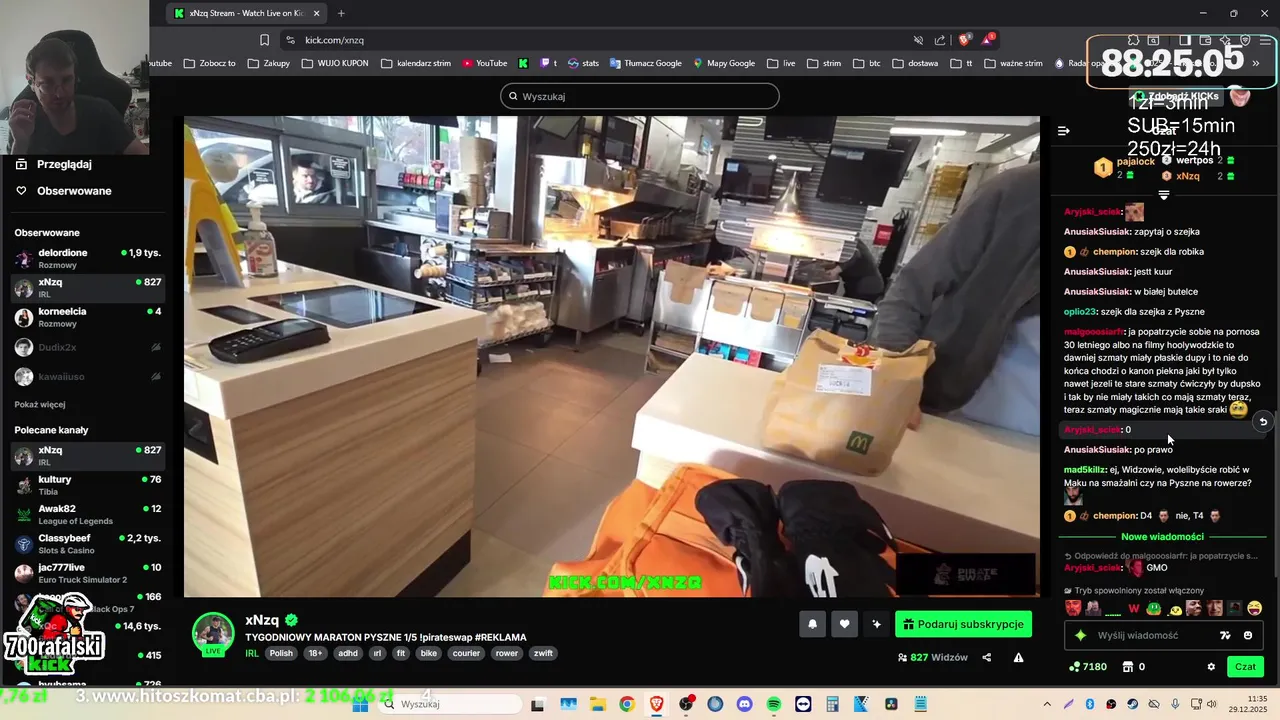1280x720 pixels.
Task: Click the Wyszukaj search field on Kick
Action: (640, 96)
